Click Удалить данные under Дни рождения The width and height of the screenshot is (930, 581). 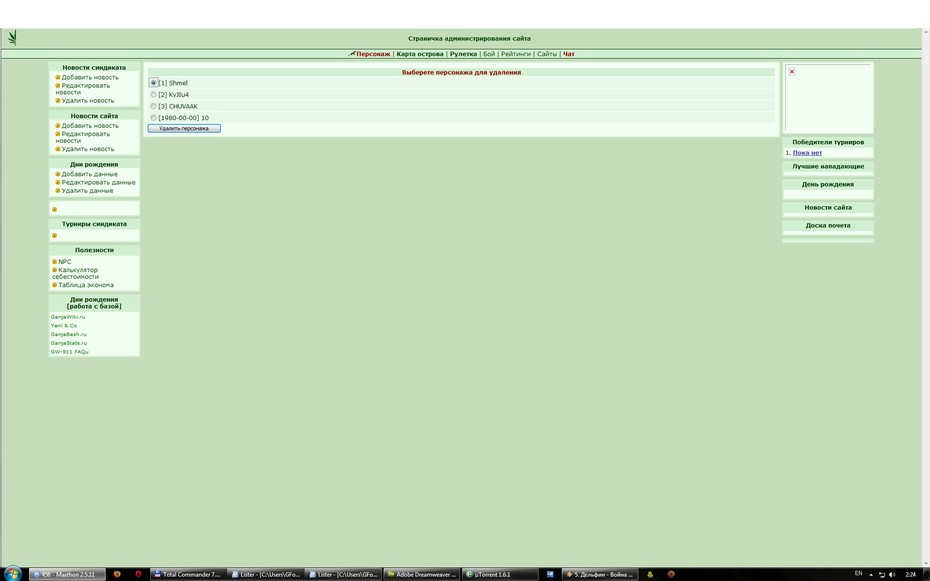pyautogui.click(x=87, y=191)
